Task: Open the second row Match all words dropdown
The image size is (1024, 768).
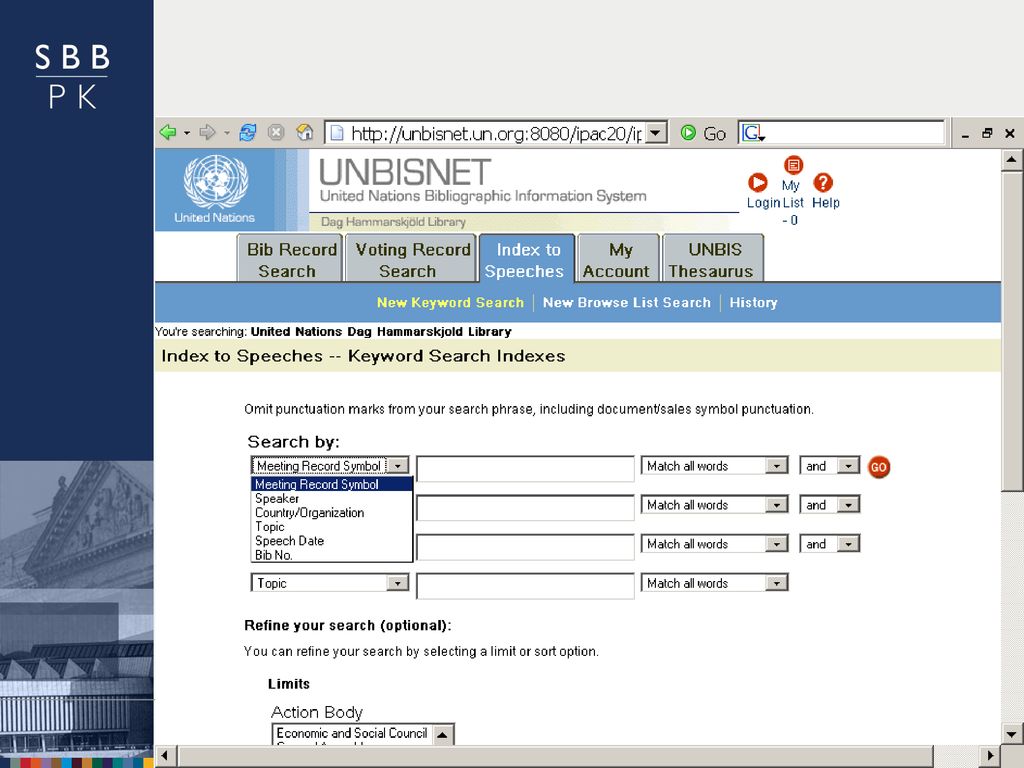Action: (776, 505)
